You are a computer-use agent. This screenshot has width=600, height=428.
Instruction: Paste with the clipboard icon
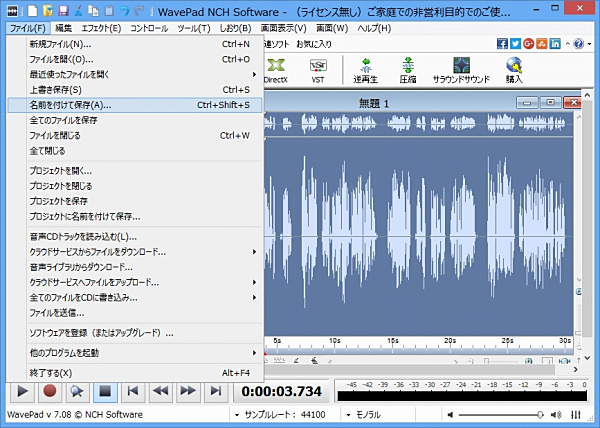pyautogui.click(x=109, y=11)
